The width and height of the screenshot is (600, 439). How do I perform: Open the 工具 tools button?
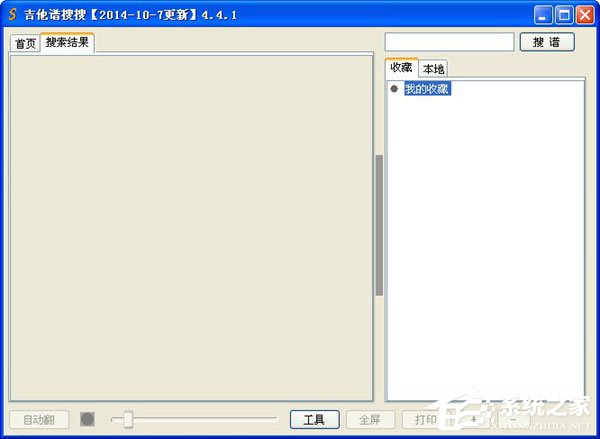coord(314,420)
